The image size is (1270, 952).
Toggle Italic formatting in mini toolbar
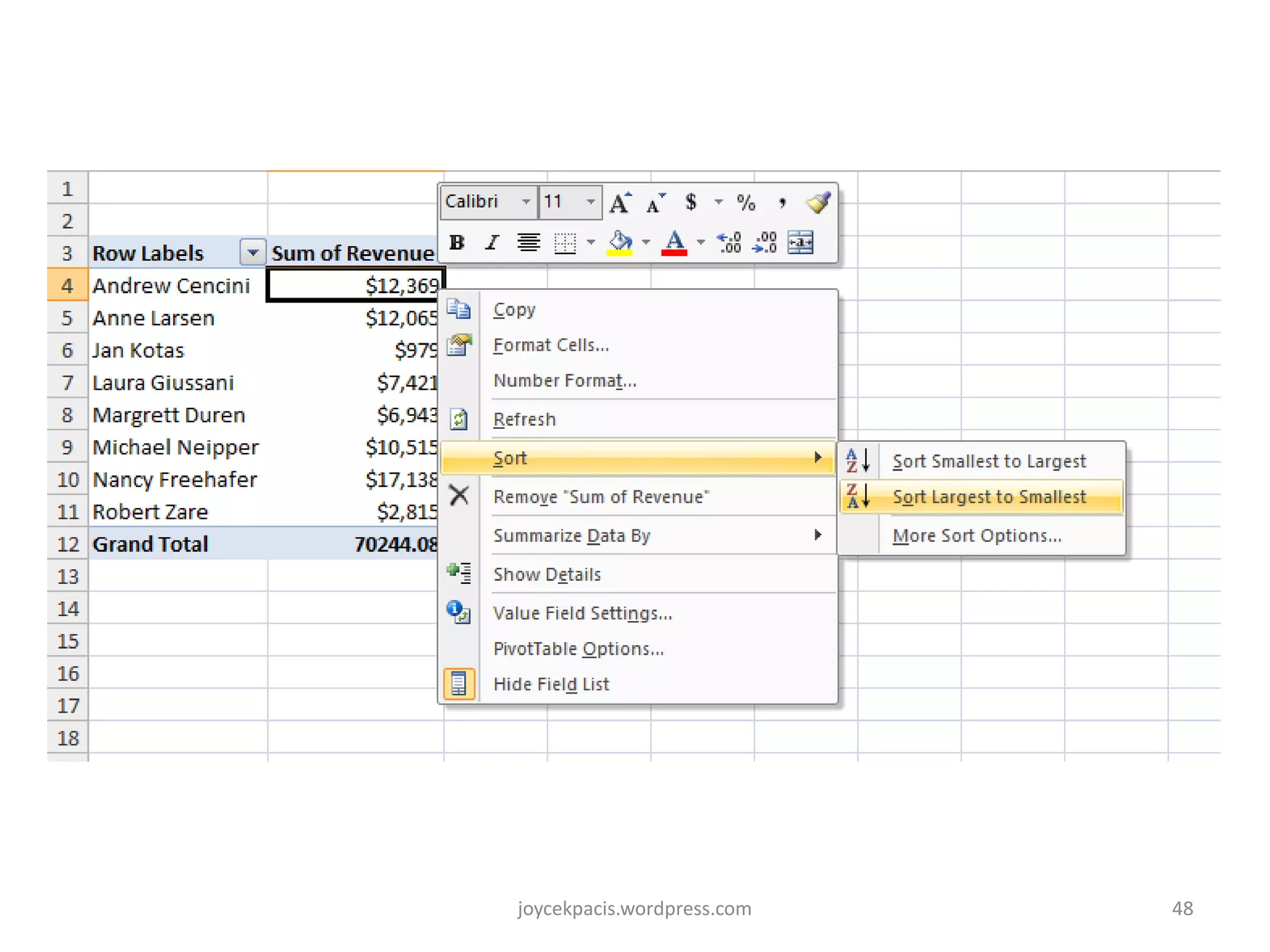click(492, 242)
